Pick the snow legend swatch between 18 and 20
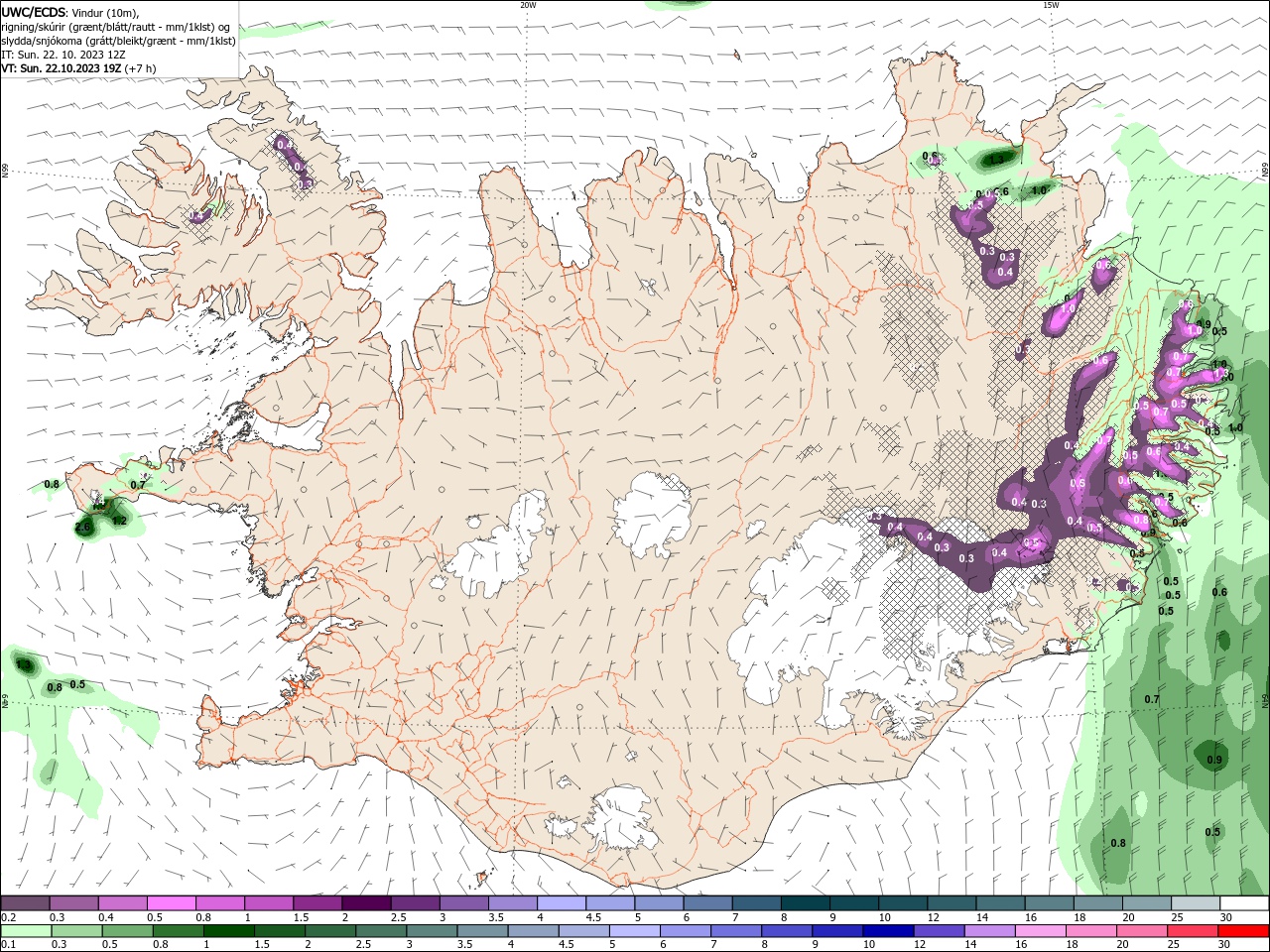Viewport: 1270px width, 952px height. point(1097,903)
